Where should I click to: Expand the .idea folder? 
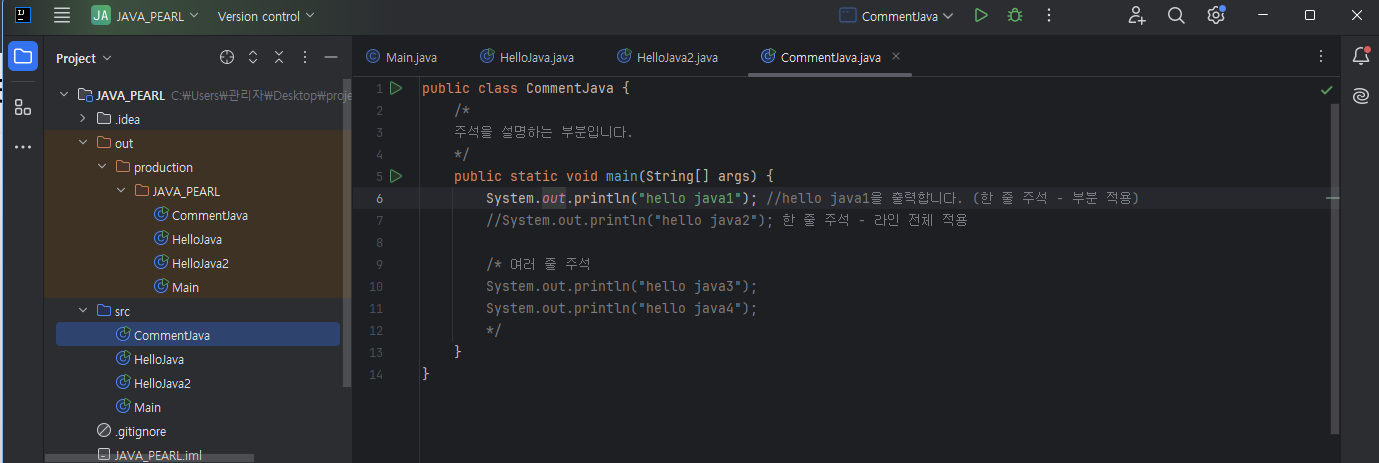click(83, 119)
